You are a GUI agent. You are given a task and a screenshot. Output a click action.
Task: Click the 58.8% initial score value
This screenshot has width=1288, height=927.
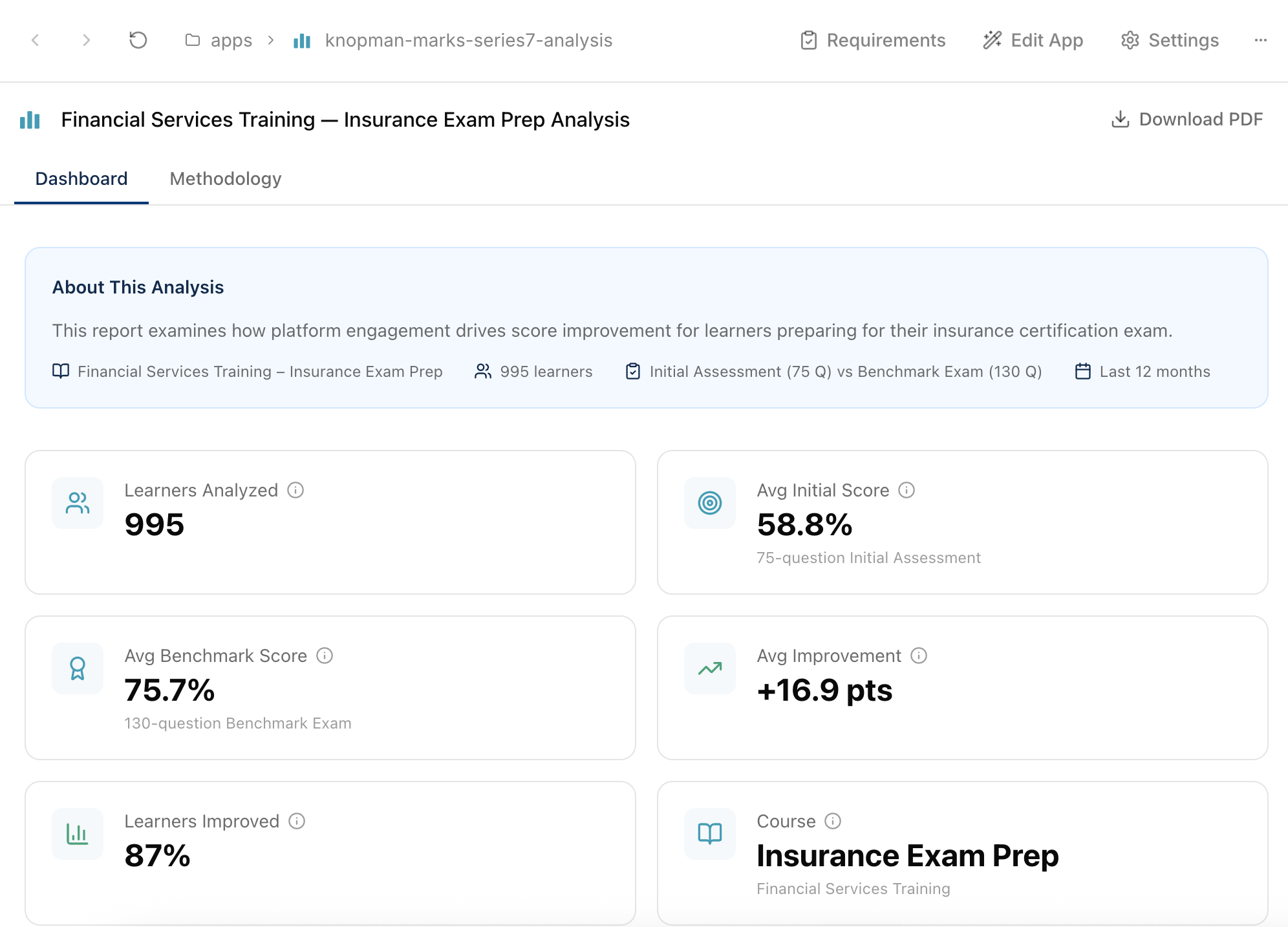tap(804, 524)
